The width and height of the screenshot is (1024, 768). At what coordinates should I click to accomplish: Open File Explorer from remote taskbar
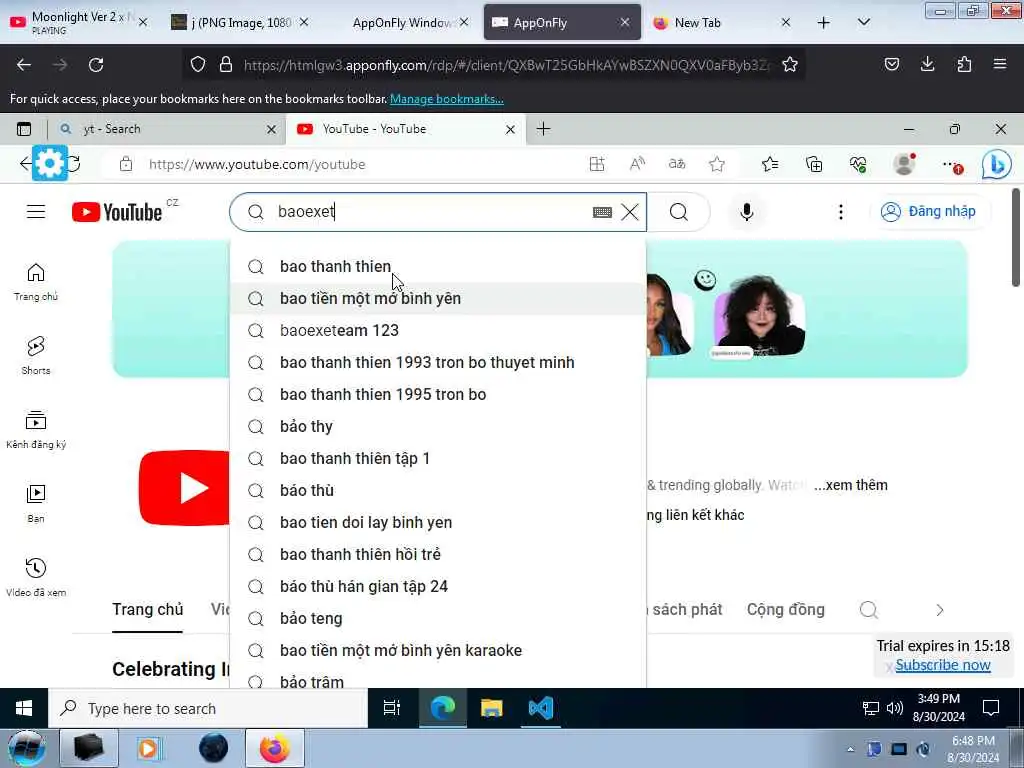point(492,708)
